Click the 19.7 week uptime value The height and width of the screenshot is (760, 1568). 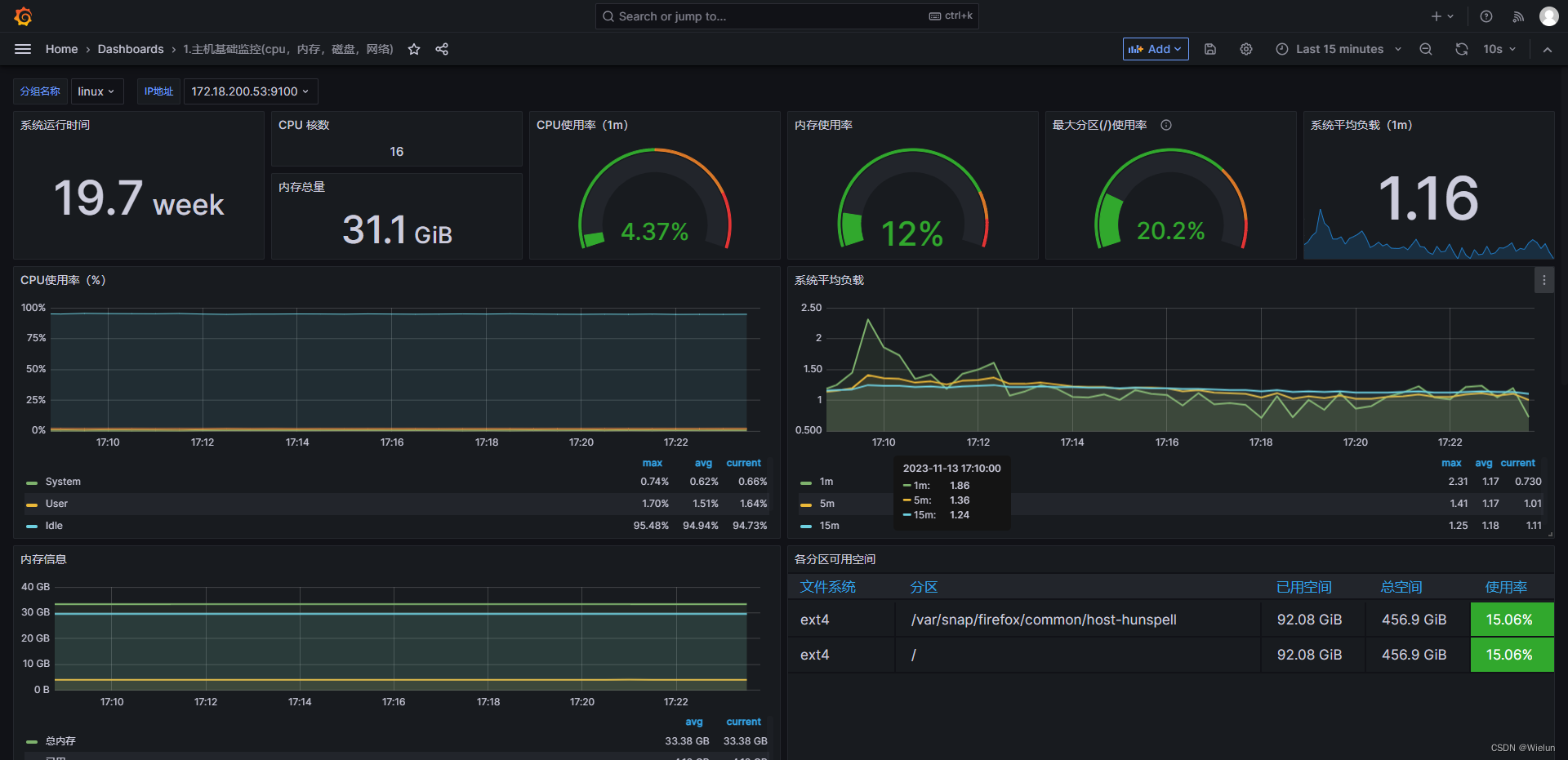[x=139, y=199]
